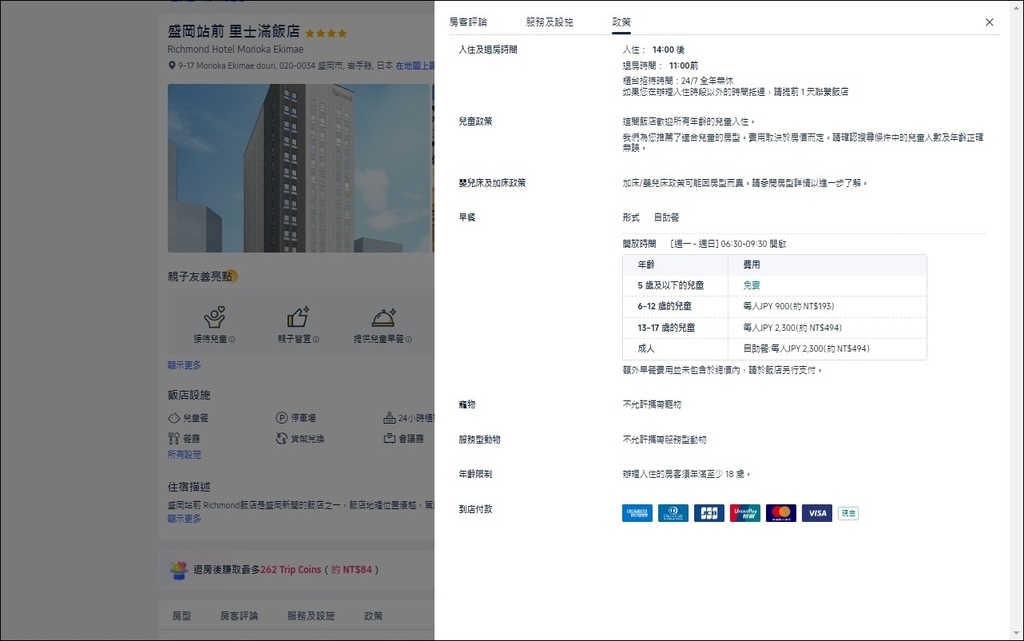Viewport: 1024px width, 641px height.
Task: Go to bottom 房客評論 page tab
Action: tap(238, 616)
